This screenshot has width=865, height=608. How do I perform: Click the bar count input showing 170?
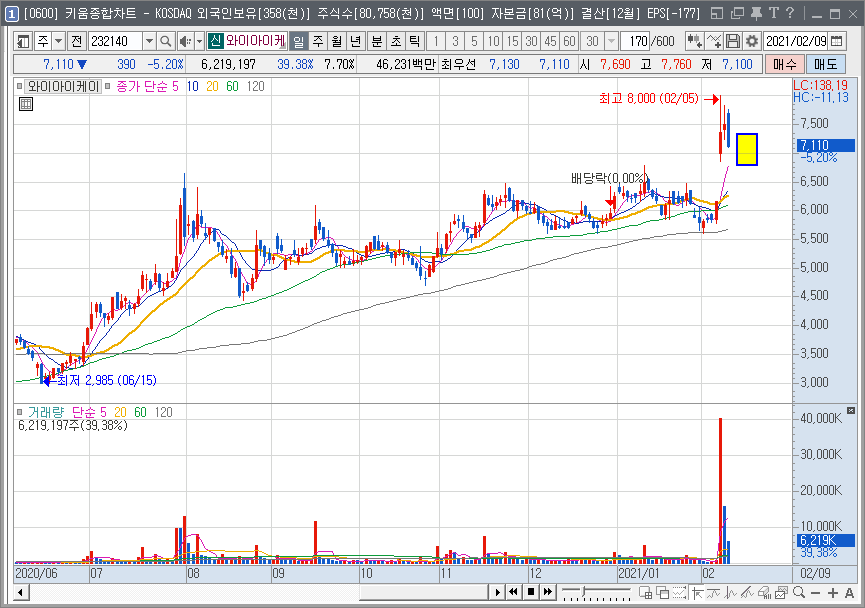pos(637,41)
